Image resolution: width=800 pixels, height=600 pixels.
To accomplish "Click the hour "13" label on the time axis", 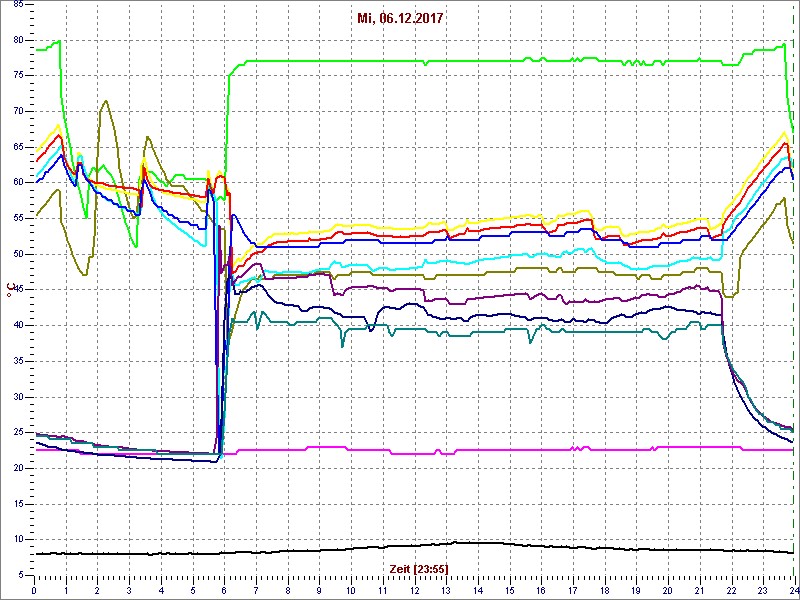I will click(446, 589).
